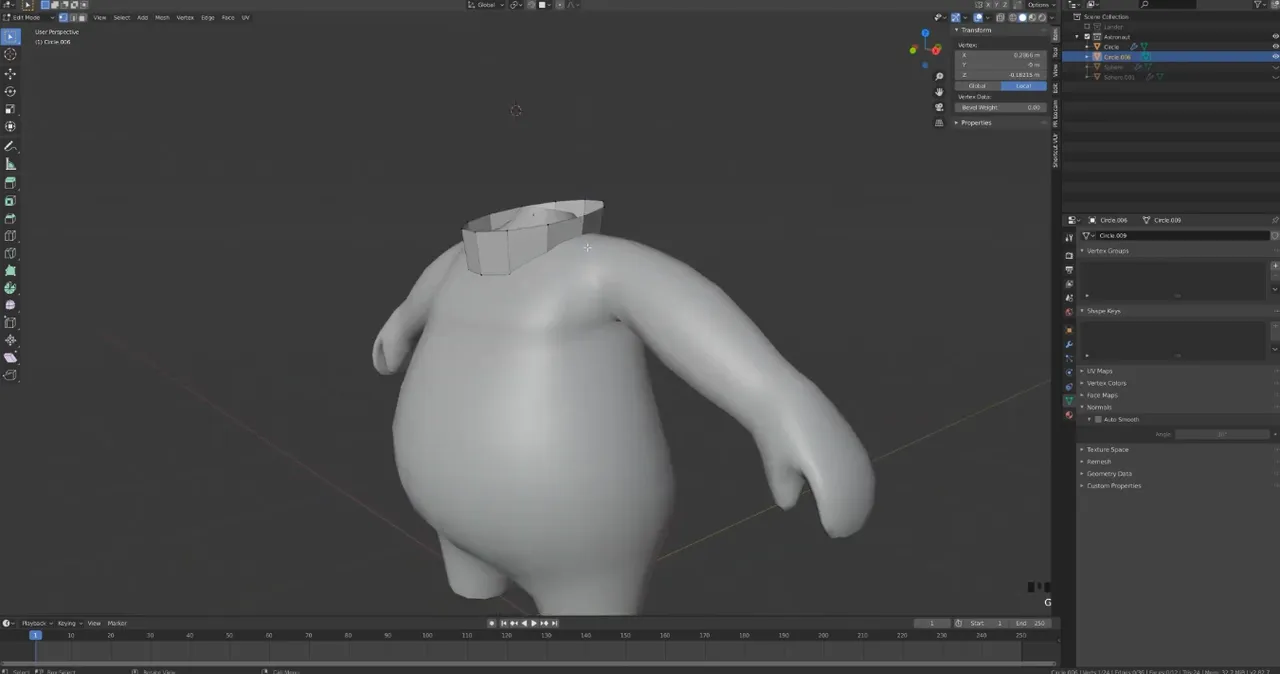1280x674 pixels.
Task: Switch perspective/orthographic grid icon
Action: tap(939, 122)
